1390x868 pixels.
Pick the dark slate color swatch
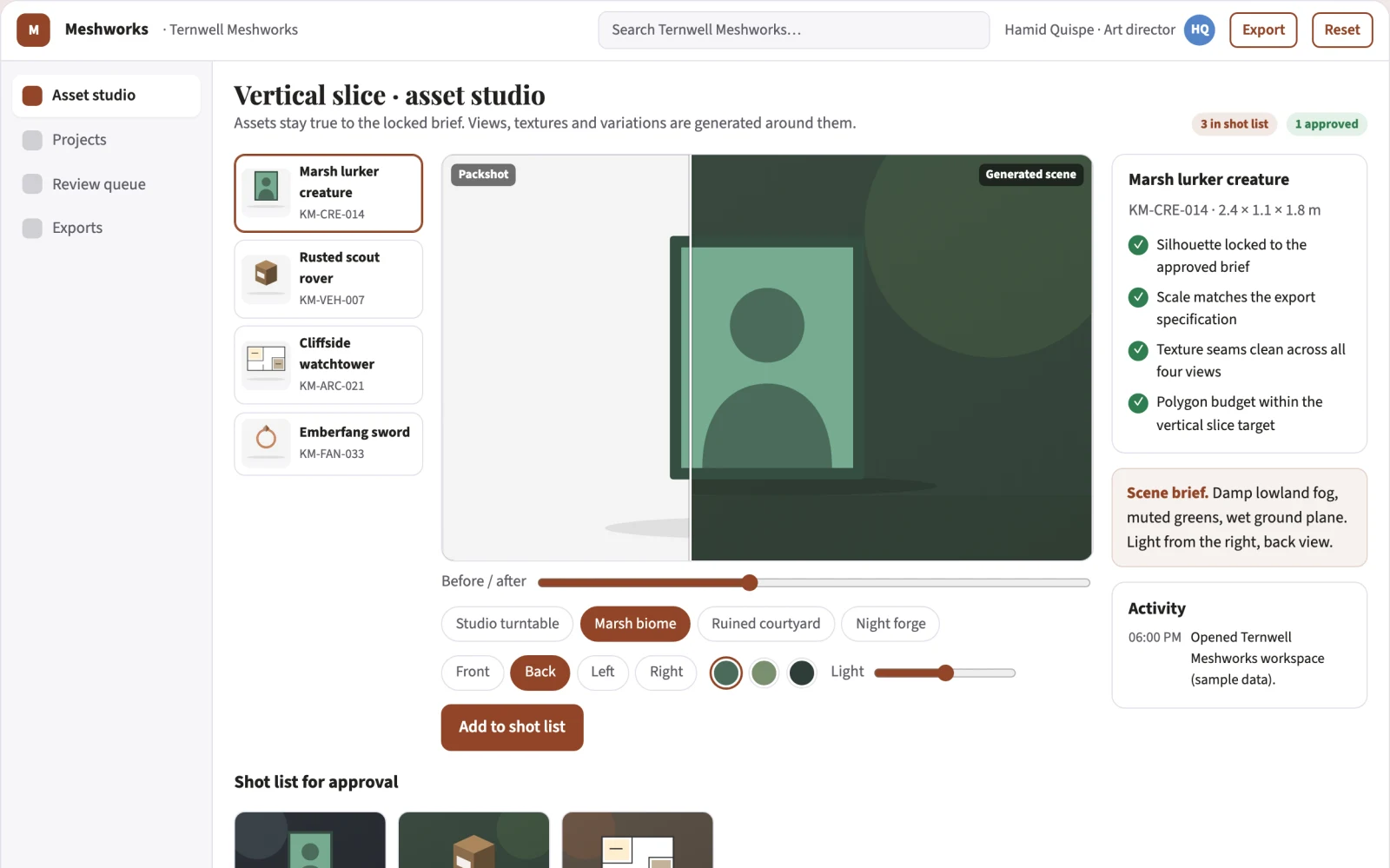tap(802, 673)
